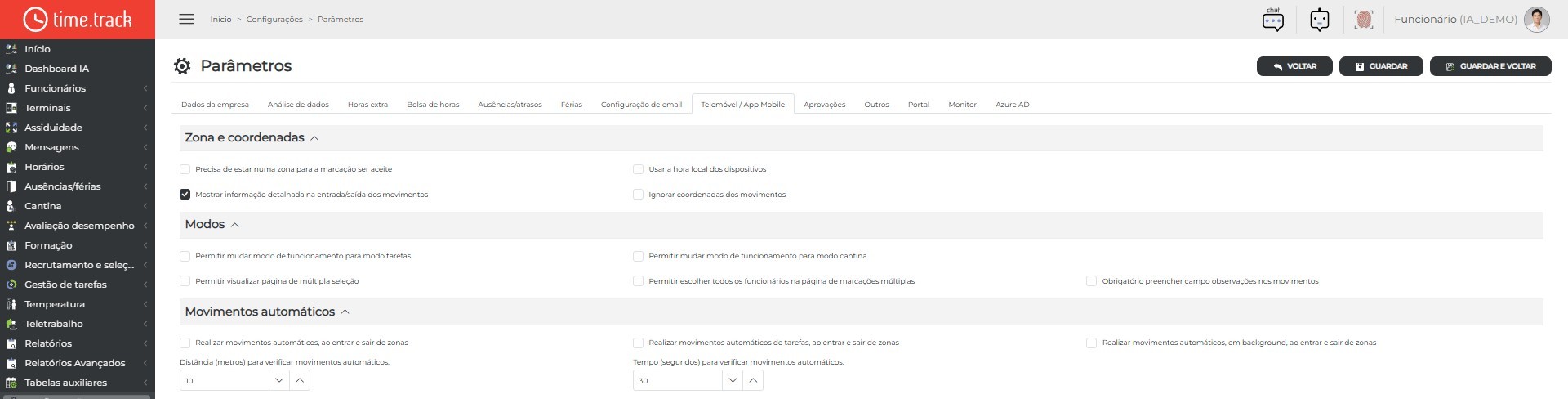Click the Mensagens sidebar icon
This screenshot has height=399, width=1568.
pyautogui.click(x=11, y=147)
